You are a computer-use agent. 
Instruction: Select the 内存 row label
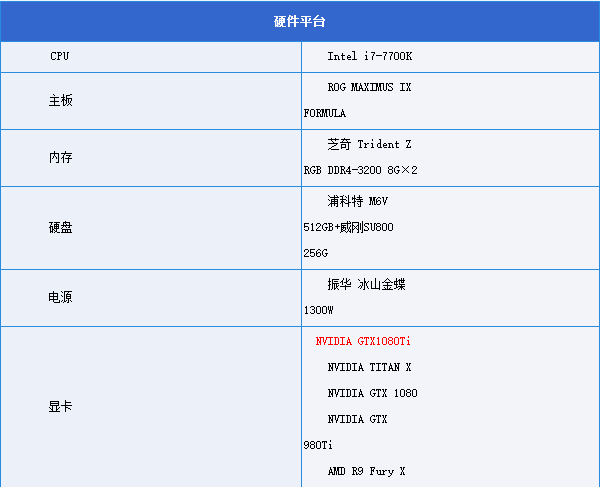(x=60, y=157)
